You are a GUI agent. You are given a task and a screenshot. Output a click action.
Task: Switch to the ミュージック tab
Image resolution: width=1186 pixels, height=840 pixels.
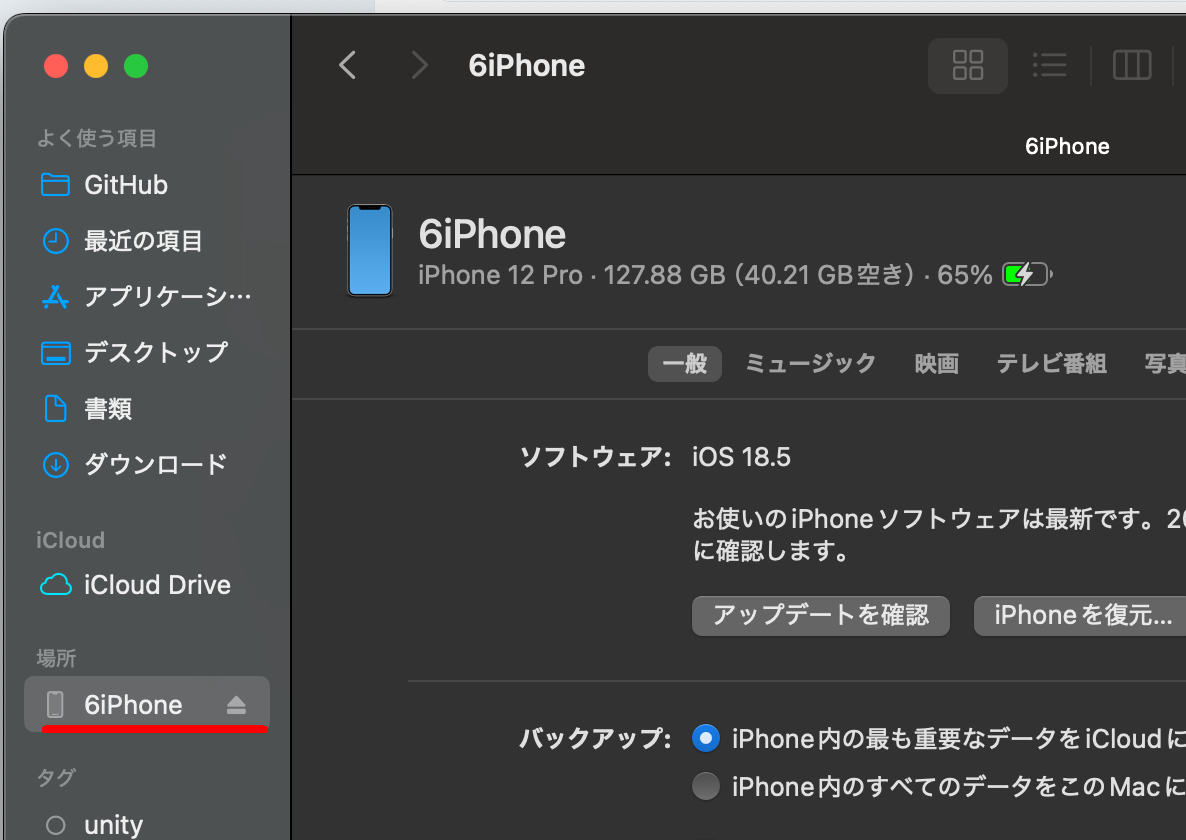click(x=810, y=364)
